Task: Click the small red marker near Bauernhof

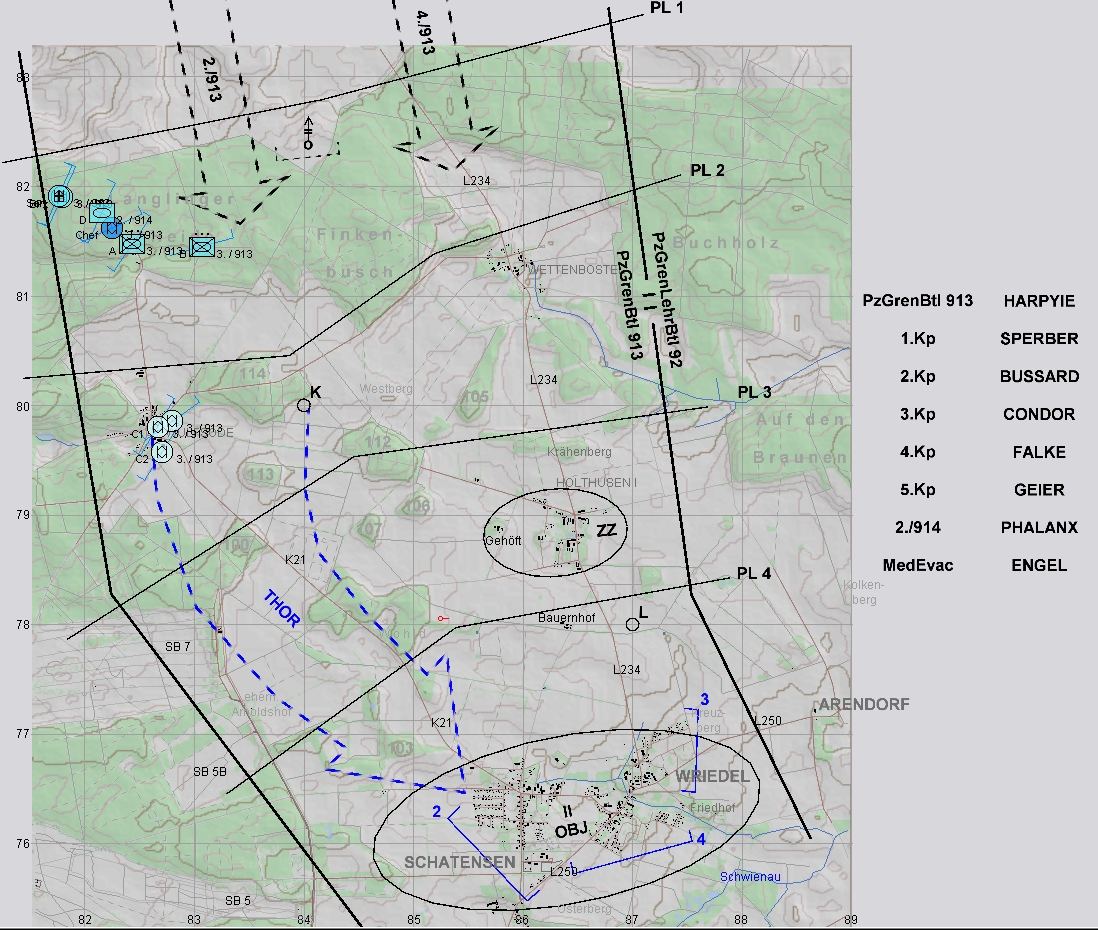Action: click(442, 620)
